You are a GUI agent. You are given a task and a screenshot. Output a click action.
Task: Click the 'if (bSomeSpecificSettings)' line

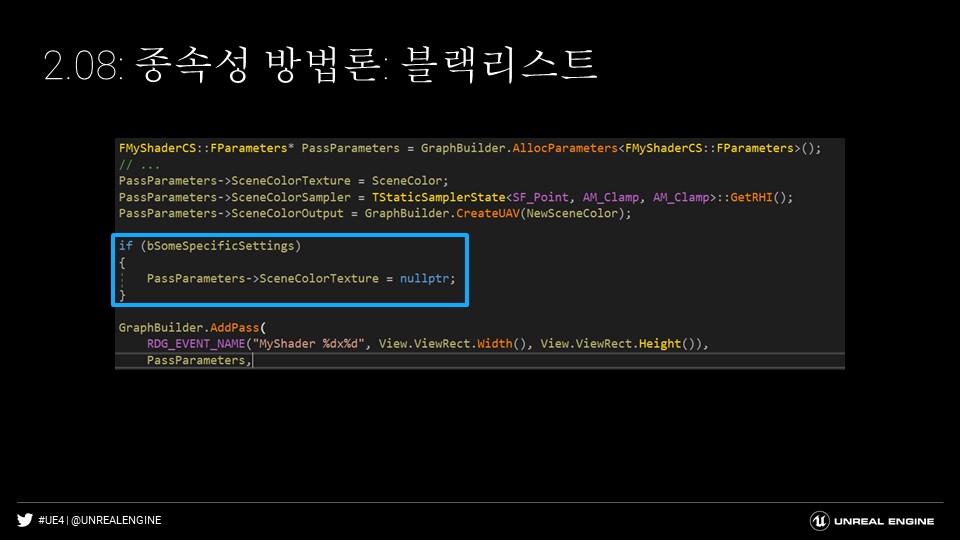coord(209,246)
